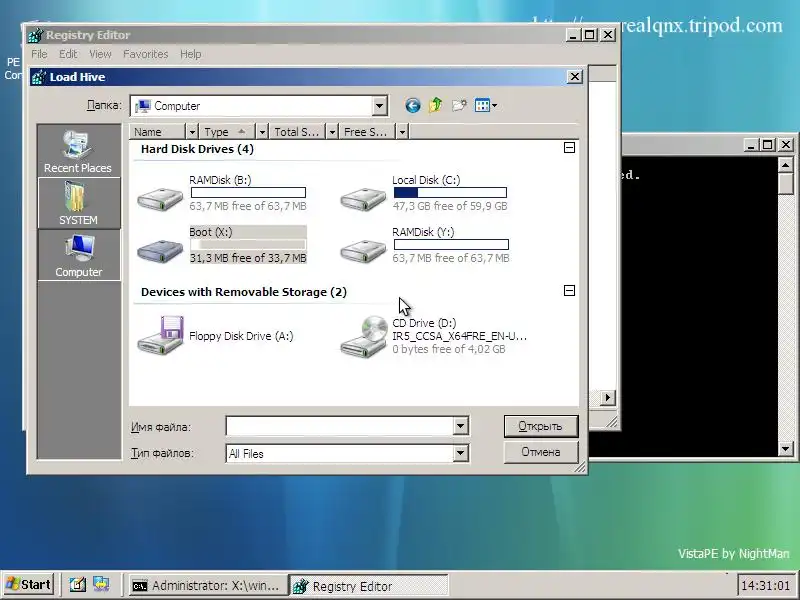Viewport: 800px width, 600px height.
Task: Open the Имя файла filename dropdown
Action: (x=460, y=426)
